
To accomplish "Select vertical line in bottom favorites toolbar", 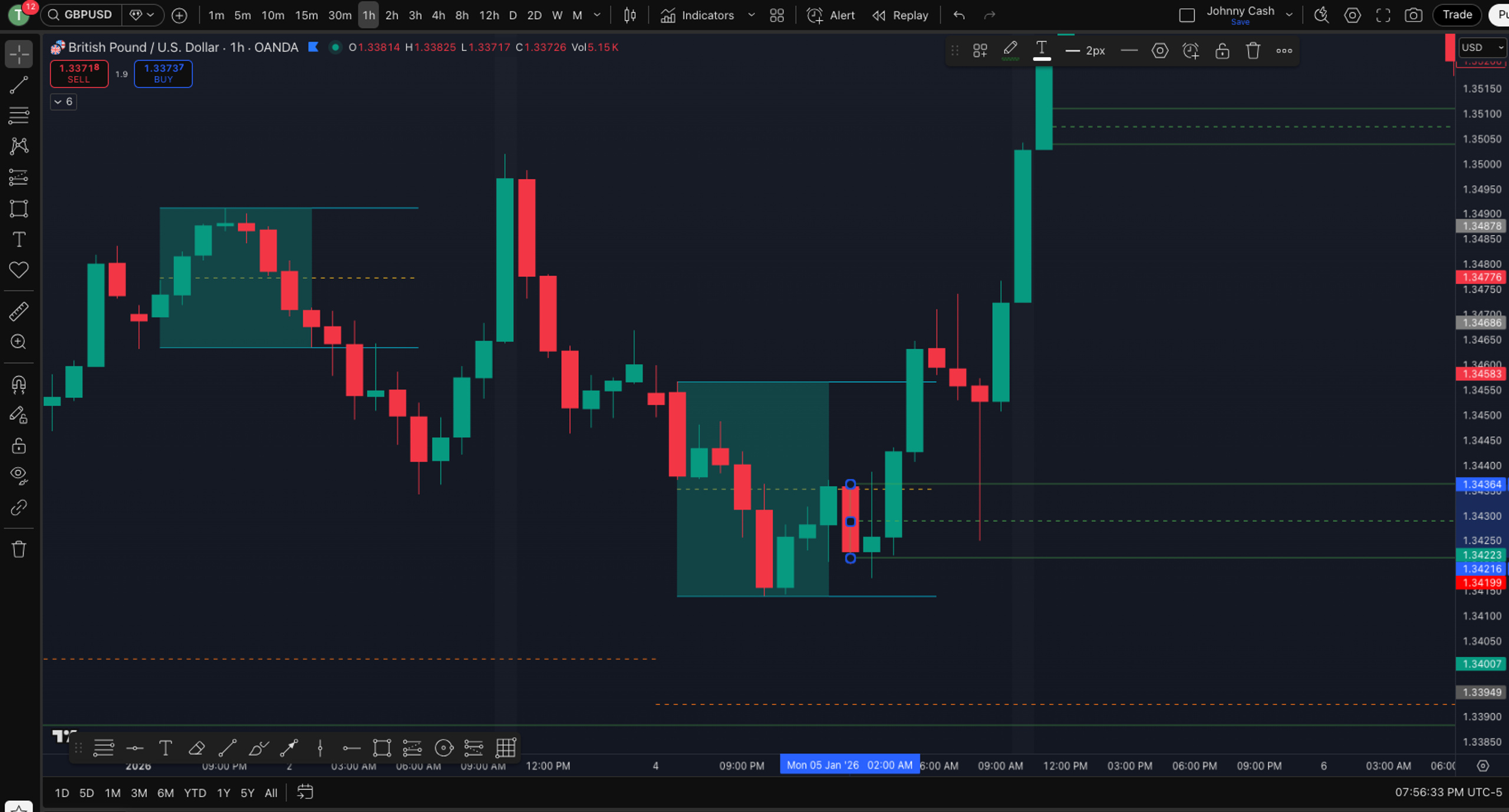I will 320,748.
